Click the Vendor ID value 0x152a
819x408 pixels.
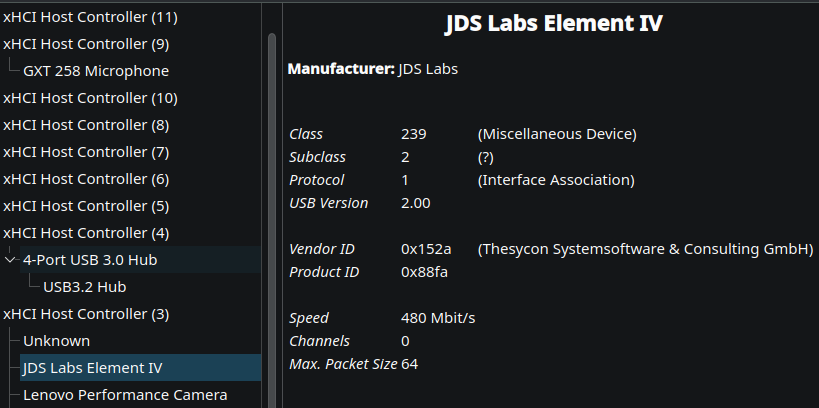point(426,249)
